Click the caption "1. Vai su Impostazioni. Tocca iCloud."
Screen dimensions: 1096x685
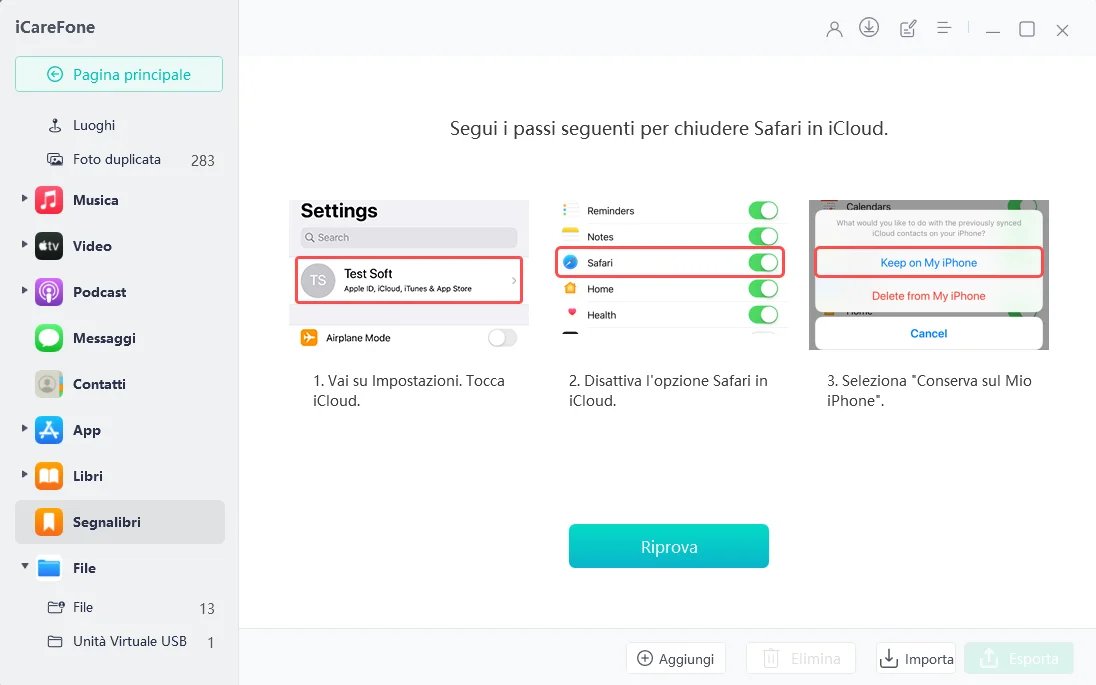(409, 391)
